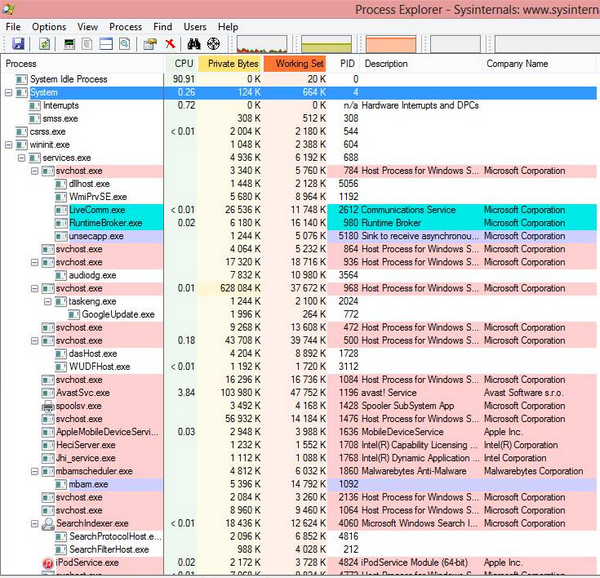Collapse the mbamscheduler.exe tree node
The width and height of the screenshot is (600, 578).
pos(34,471)
